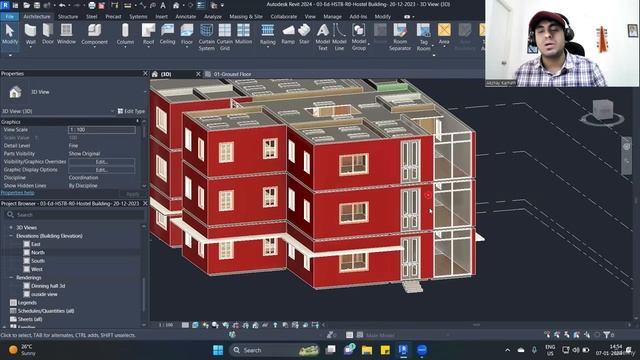Open the South elevation view

click(x=38, y=261)
